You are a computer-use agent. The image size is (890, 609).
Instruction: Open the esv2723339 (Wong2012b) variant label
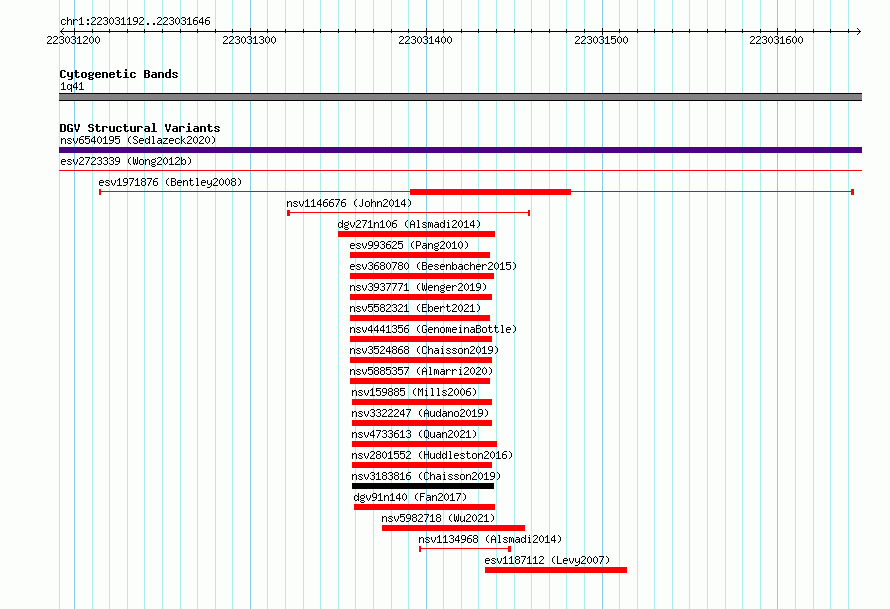126,161
